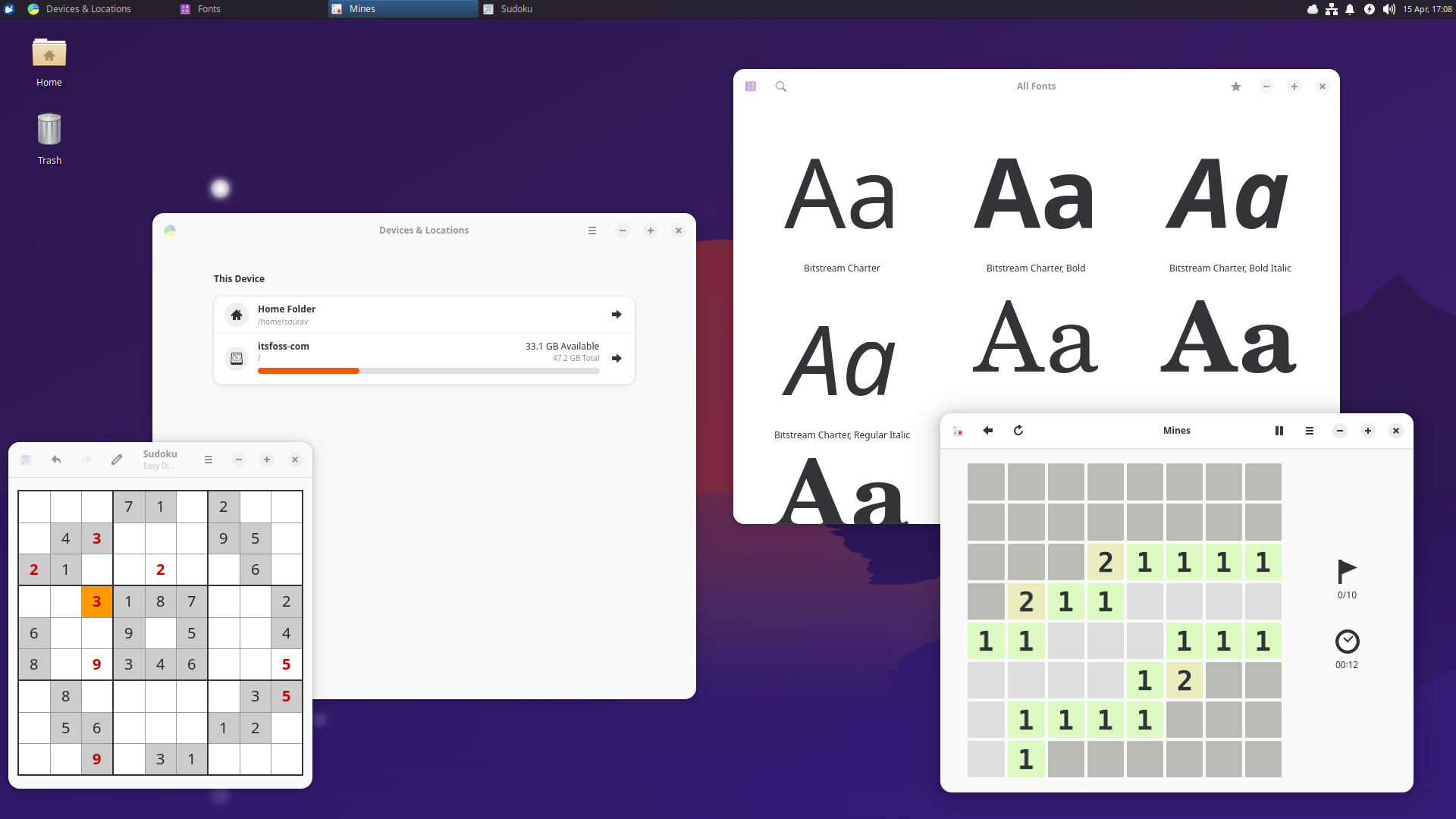Open search in the Fonts app
Screen dimensions: 1456x819
click(x=780, y=86)
